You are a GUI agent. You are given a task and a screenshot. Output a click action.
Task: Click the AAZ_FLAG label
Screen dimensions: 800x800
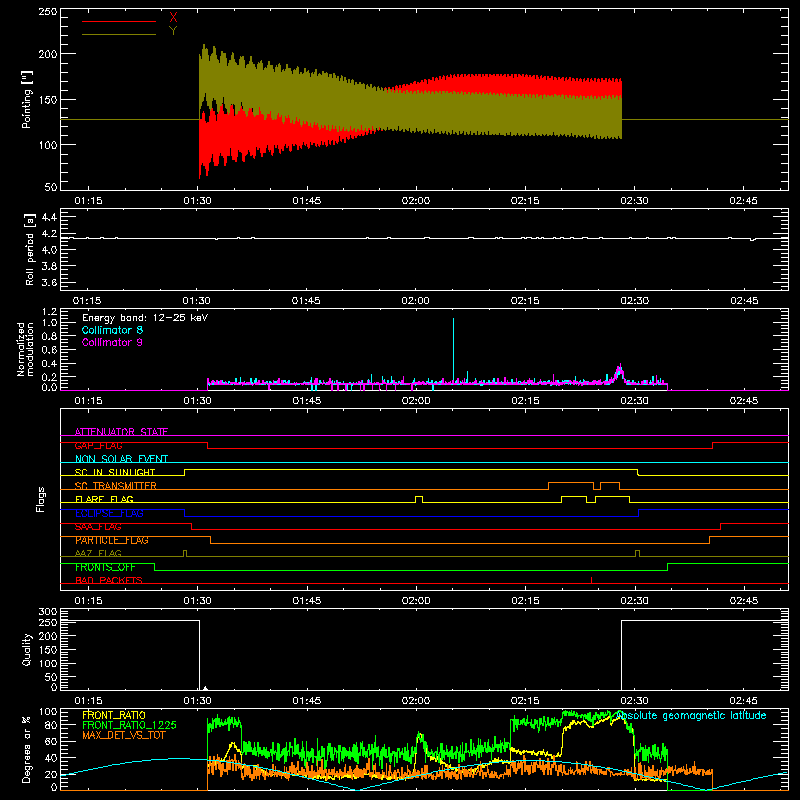98,554
